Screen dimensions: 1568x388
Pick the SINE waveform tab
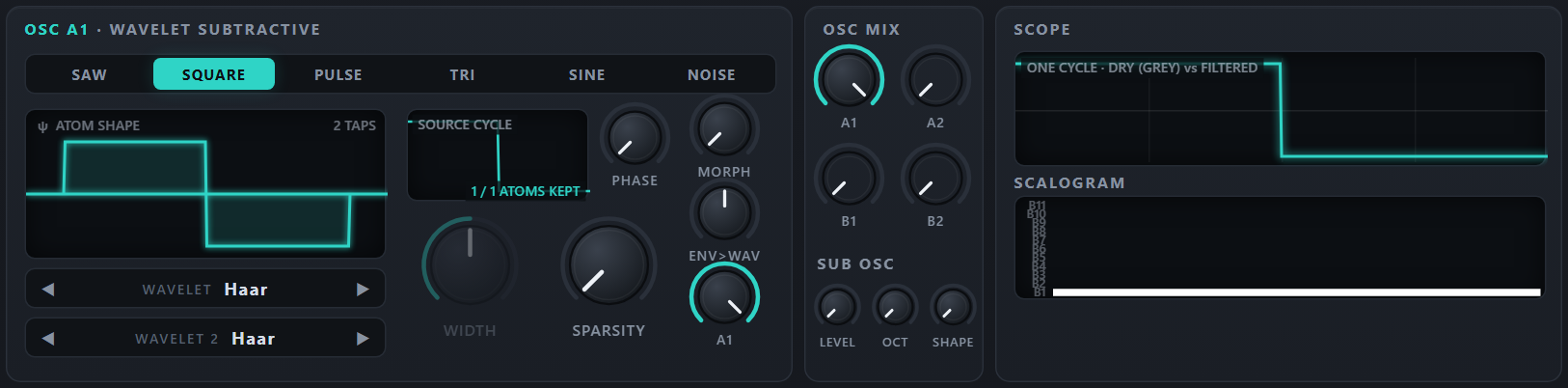(x=587, y=74)
